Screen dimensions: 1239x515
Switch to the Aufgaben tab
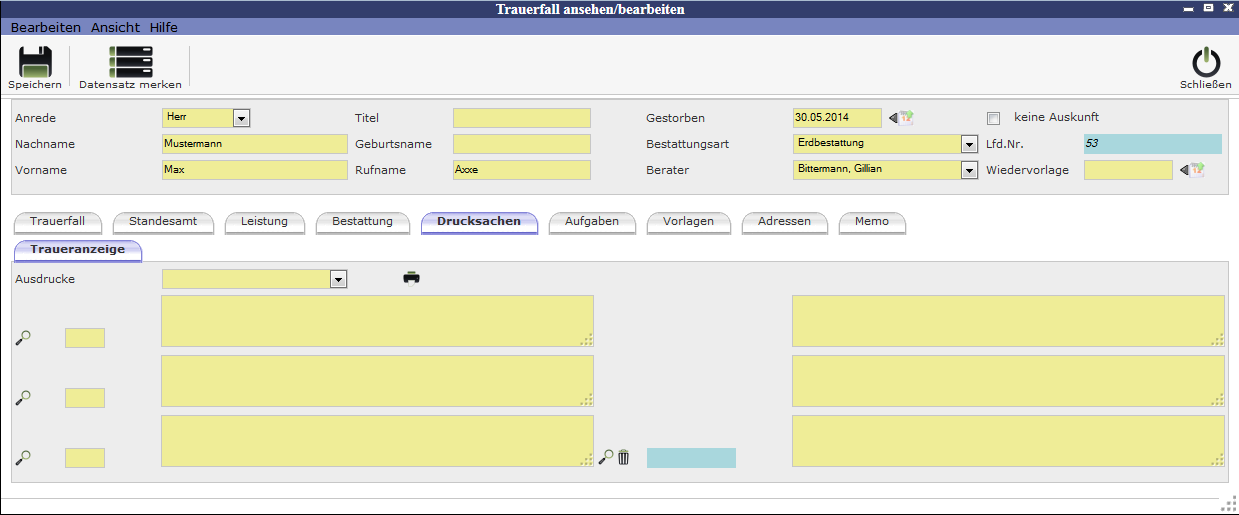pos(592,221)
